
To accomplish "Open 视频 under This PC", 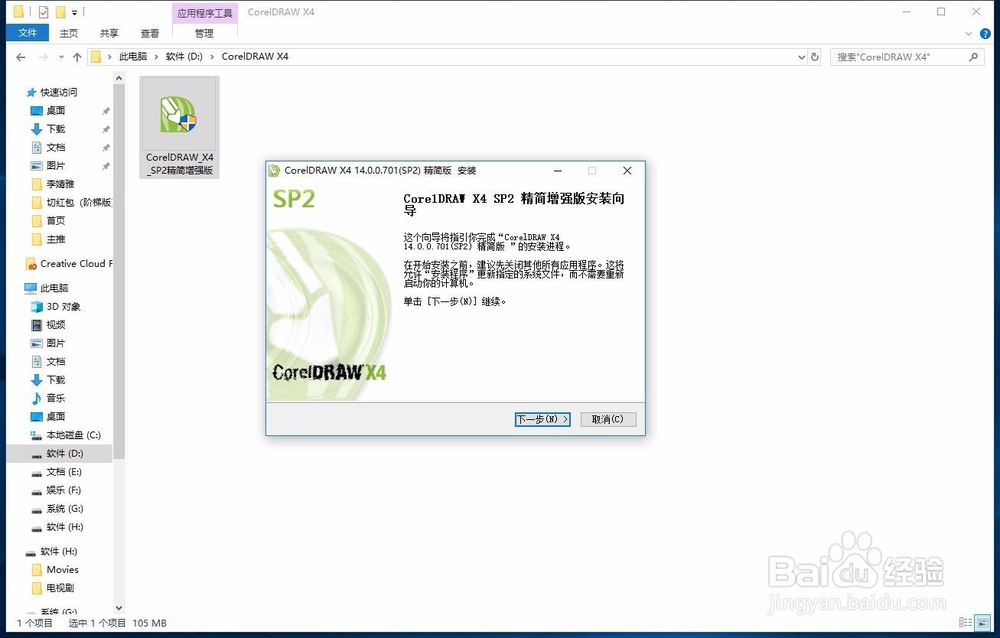I will point(55,325).
